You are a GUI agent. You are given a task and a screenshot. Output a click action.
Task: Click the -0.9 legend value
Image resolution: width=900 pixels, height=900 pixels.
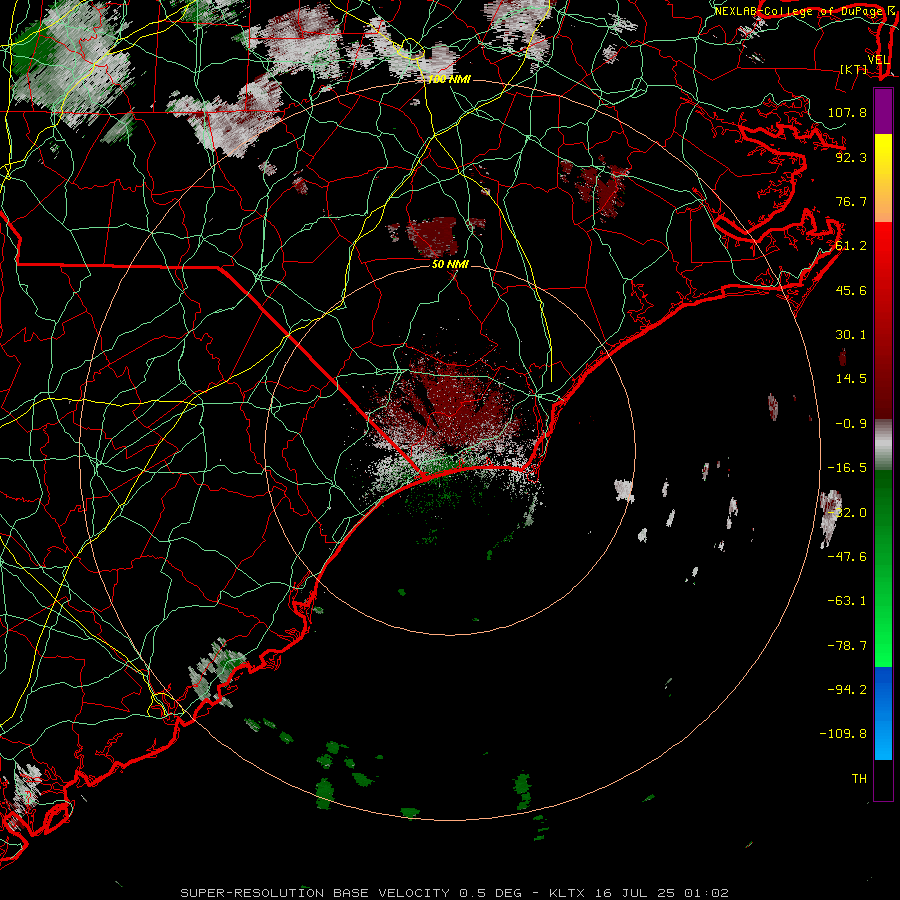coord(851,424)
